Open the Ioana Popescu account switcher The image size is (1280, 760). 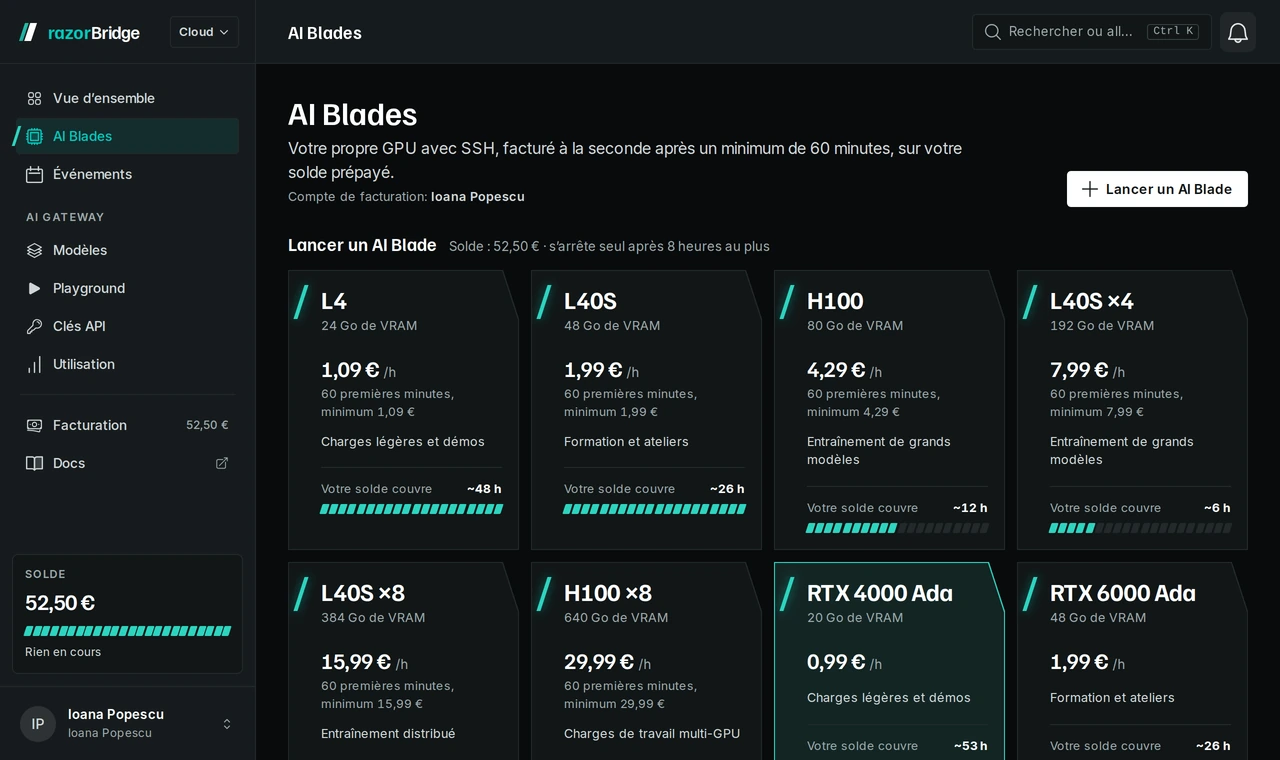(x=127, y=723)
